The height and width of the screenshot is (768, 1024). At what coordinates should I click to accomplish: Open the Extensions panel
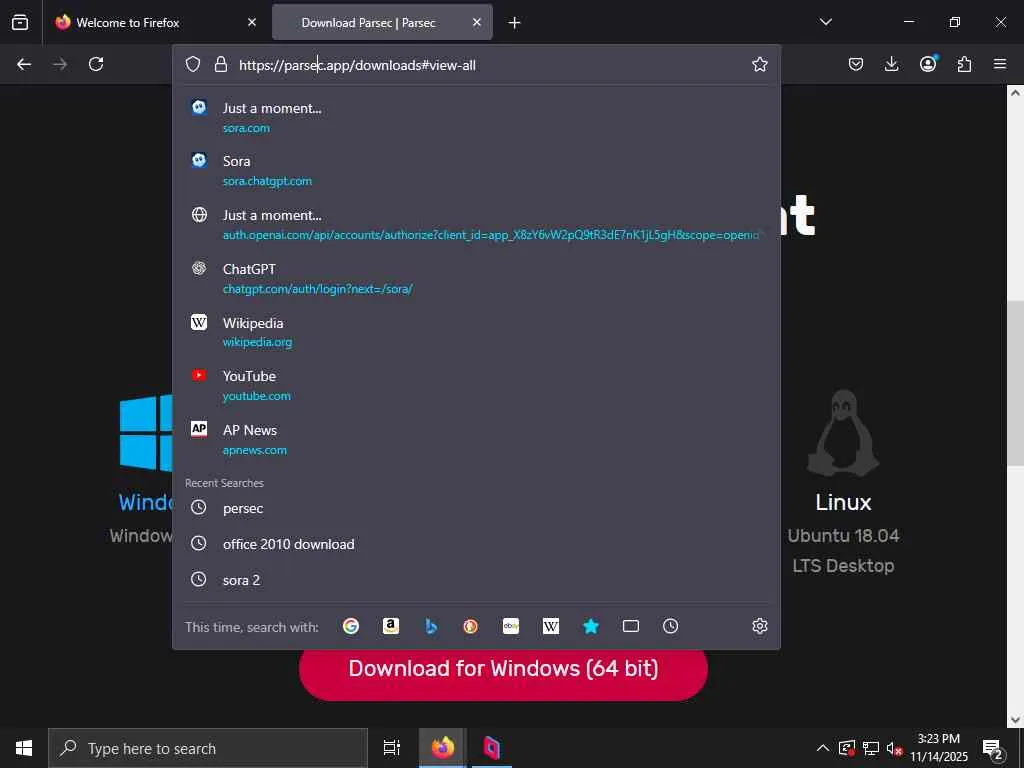pyautogui.click(x=964, y=64)
